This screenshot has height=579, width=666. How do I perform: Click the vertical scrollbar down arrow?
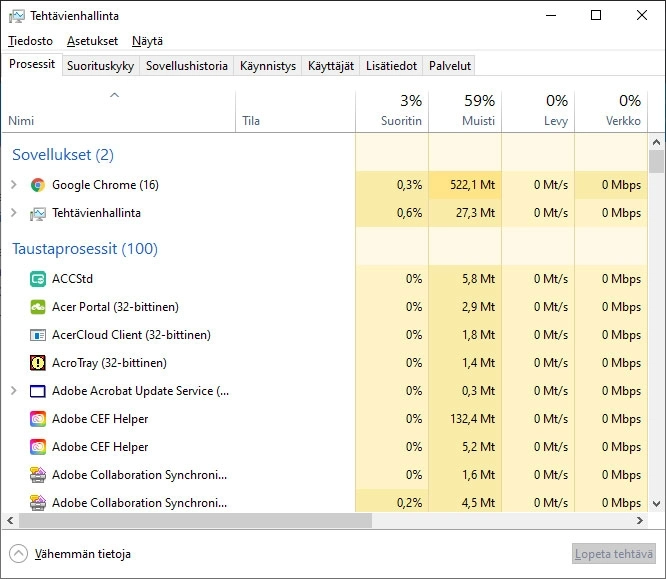[x=656, y=504]
